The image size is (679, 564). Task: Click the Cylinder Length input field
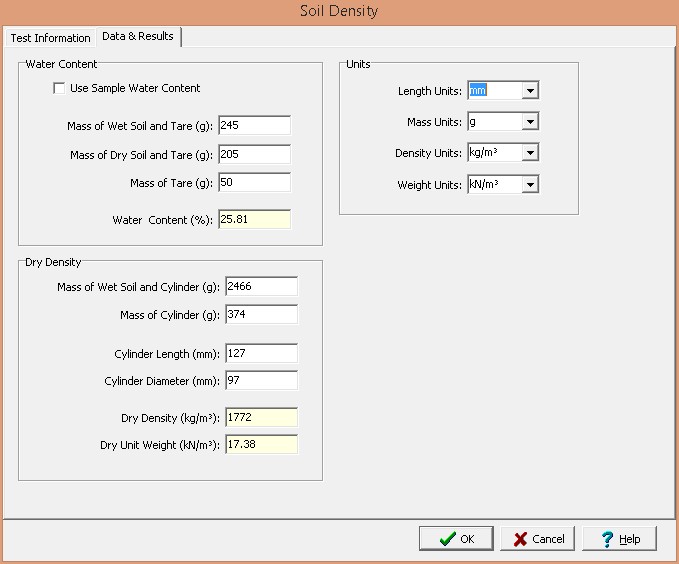click(261, 353)
